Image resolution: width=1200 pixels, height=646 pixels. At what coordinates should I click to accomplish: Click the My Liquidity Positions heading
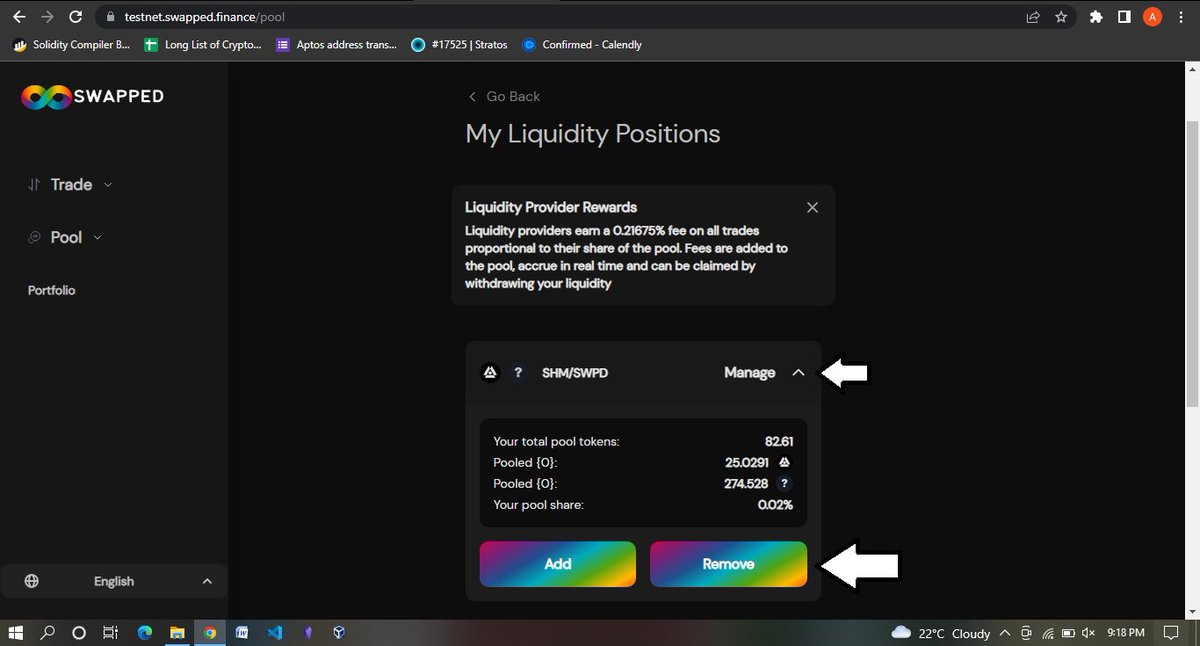(x=593, y=134)
